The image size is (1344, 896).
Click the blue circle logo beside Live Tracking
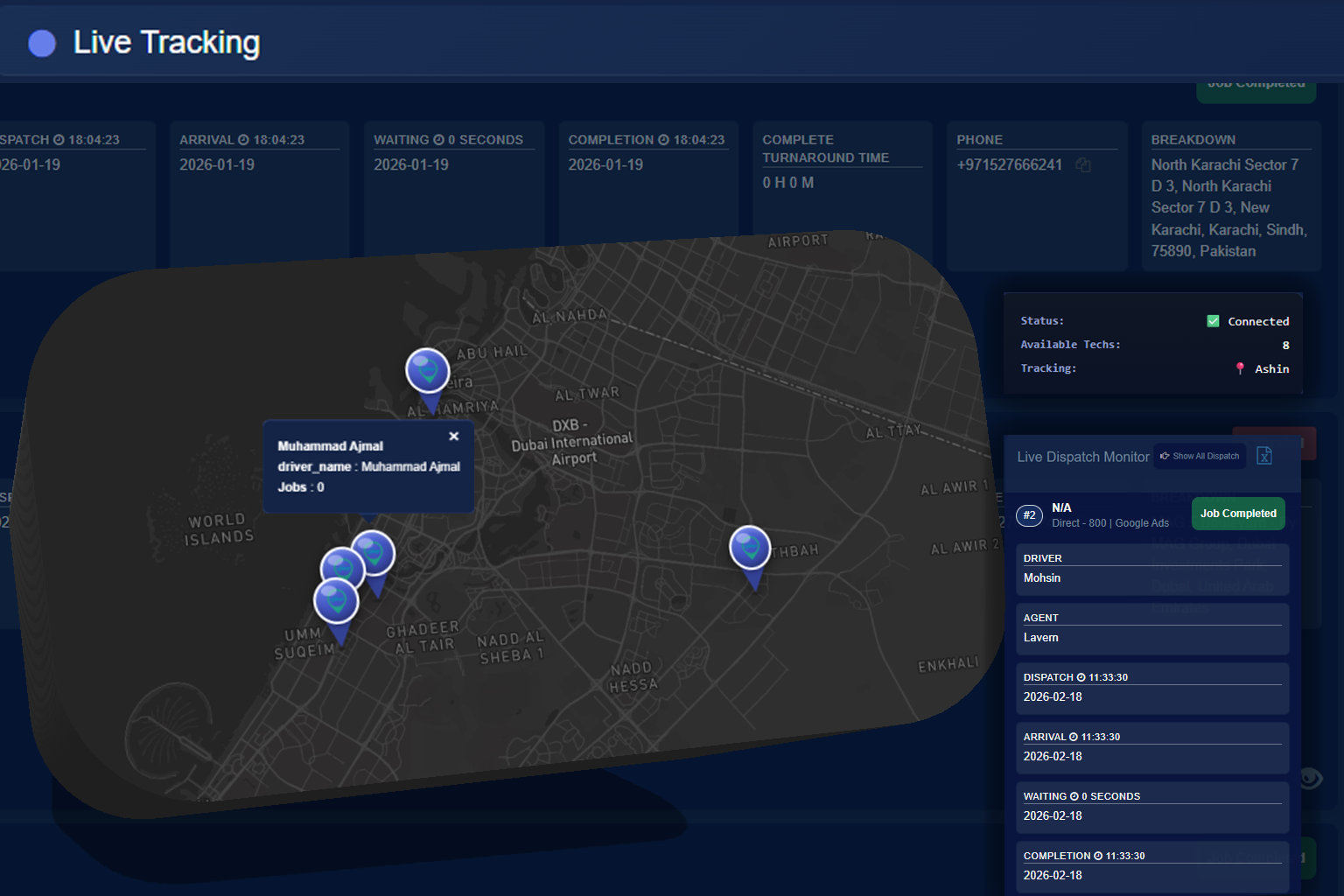click(x=41, y=43)
